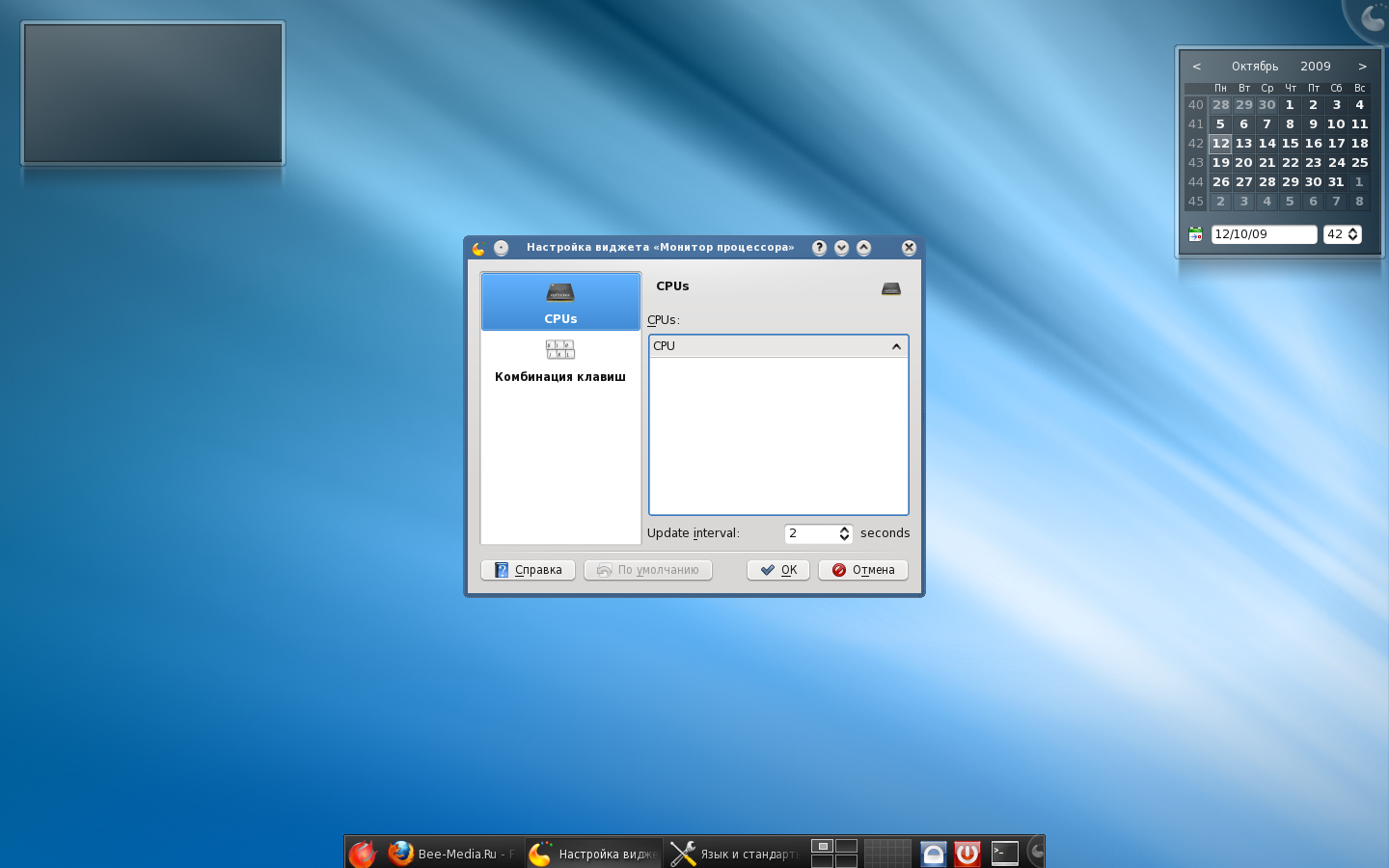Click the Пн weekday header in the calendar
The width and height of the screenshot is (1389, 868).
click(1220, 88)
